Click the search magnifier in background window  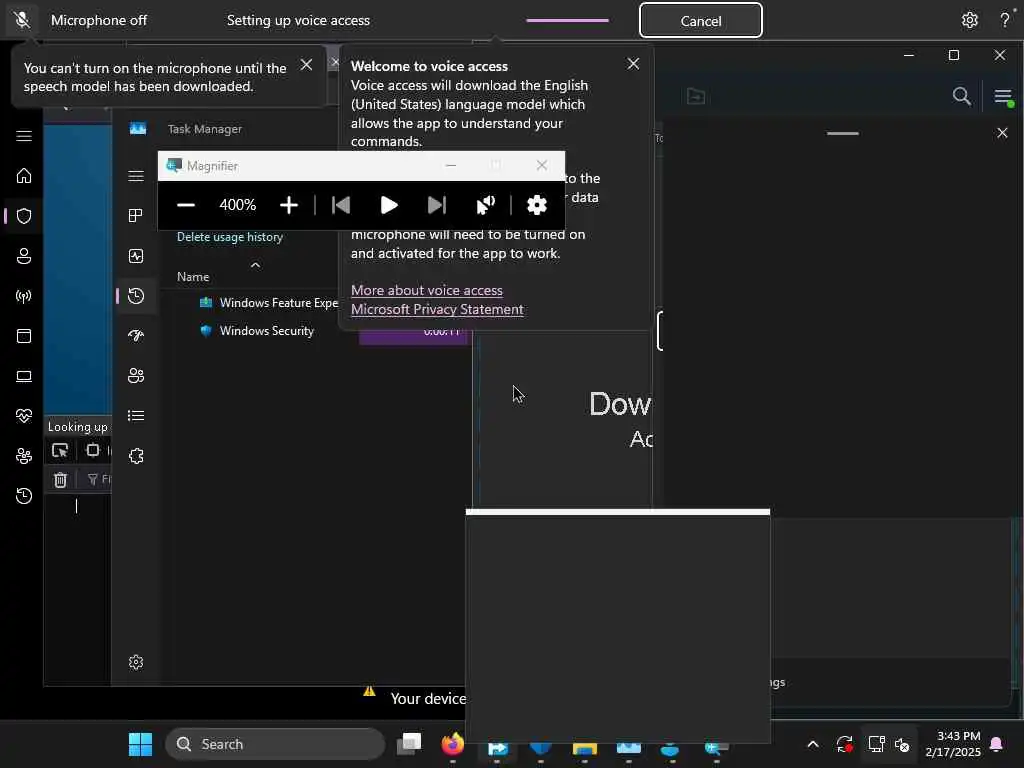pos(961,97)
